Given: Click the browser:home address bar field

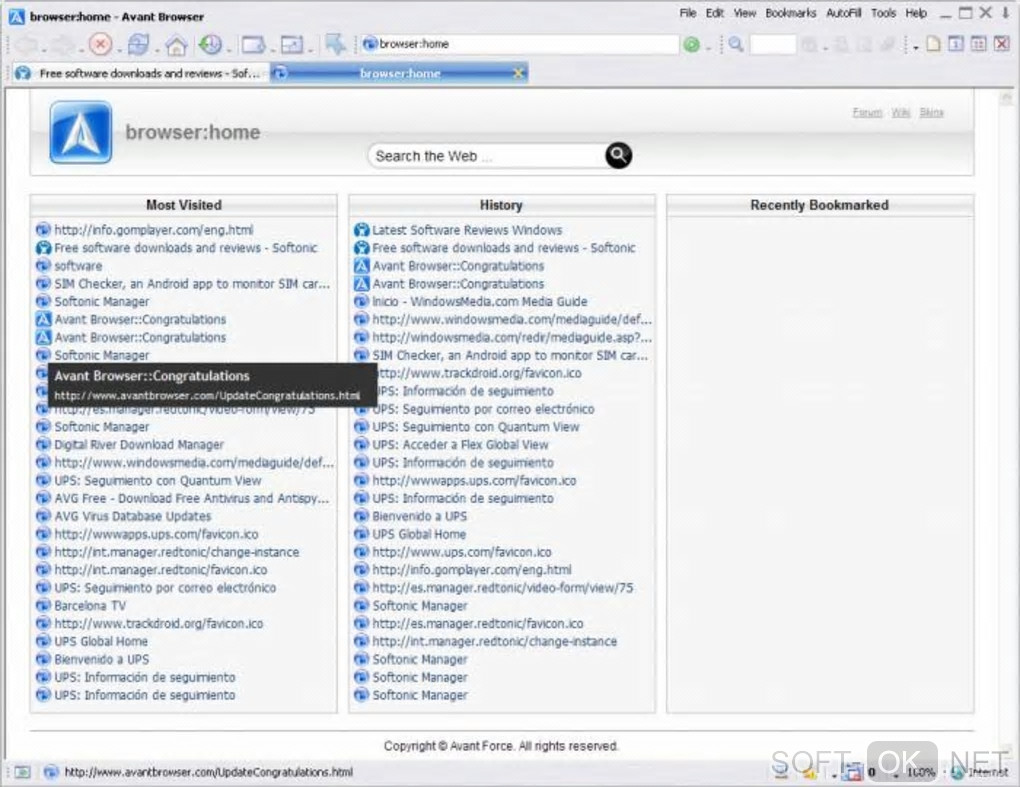Looking at the screenshot, I should [x=520, y=44].
